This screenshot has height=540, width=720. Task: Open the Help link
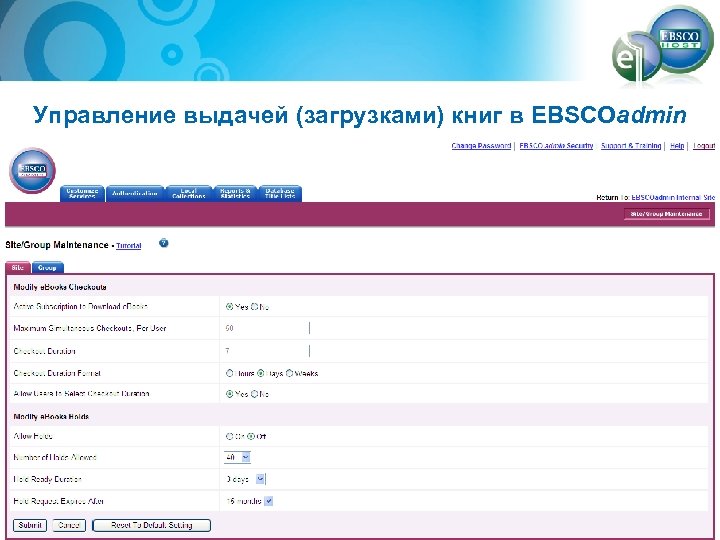[677, 146]
